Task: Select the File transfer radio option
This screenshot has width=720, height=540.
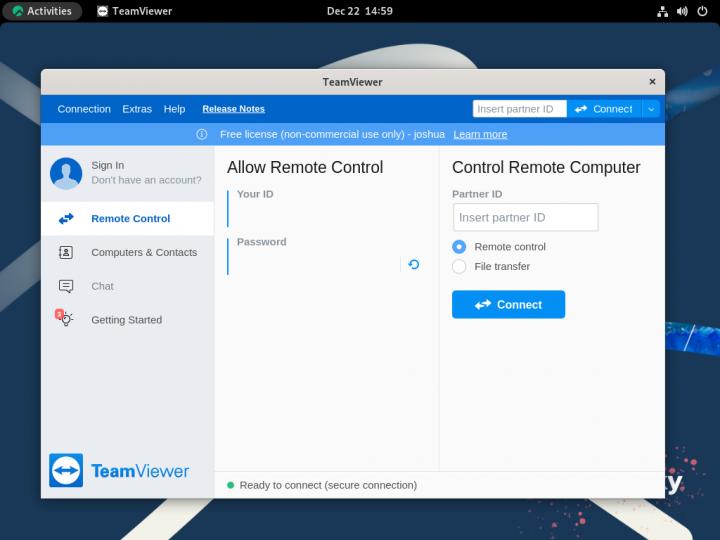Action: pos(459,266)
